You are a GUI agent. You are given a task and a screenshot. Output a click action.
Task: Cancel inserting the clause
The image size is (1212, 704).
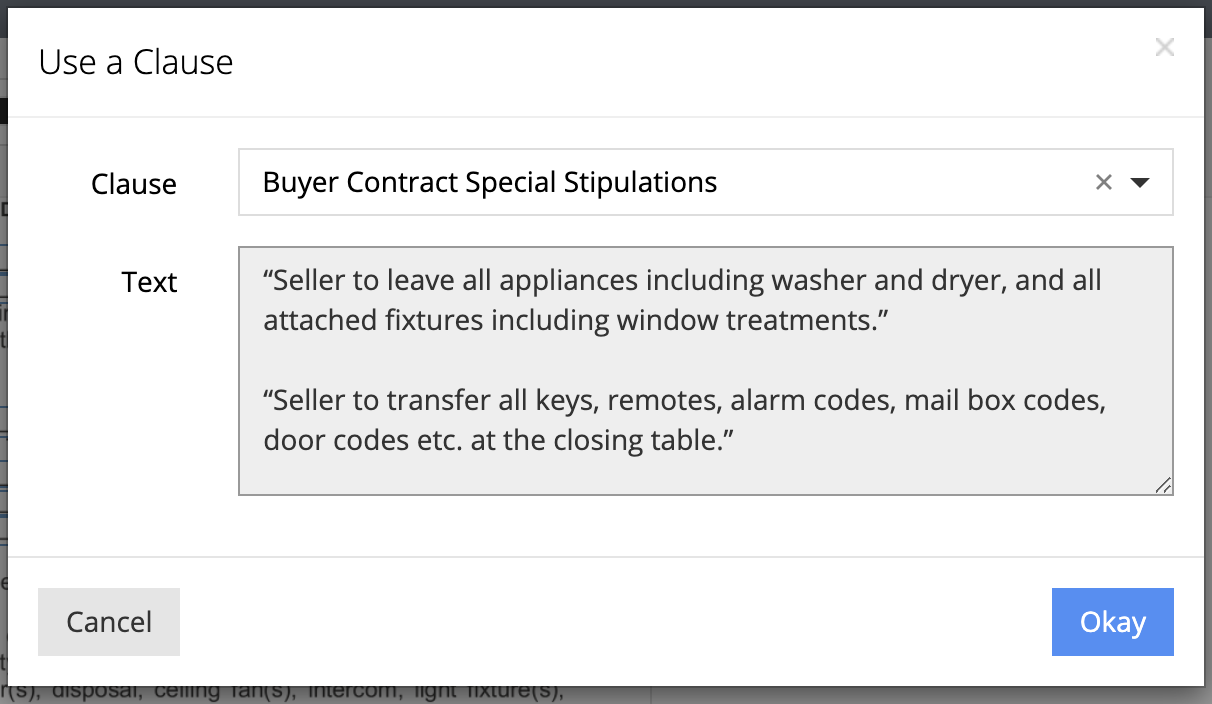pyautogui.click(x=108, y=621)
